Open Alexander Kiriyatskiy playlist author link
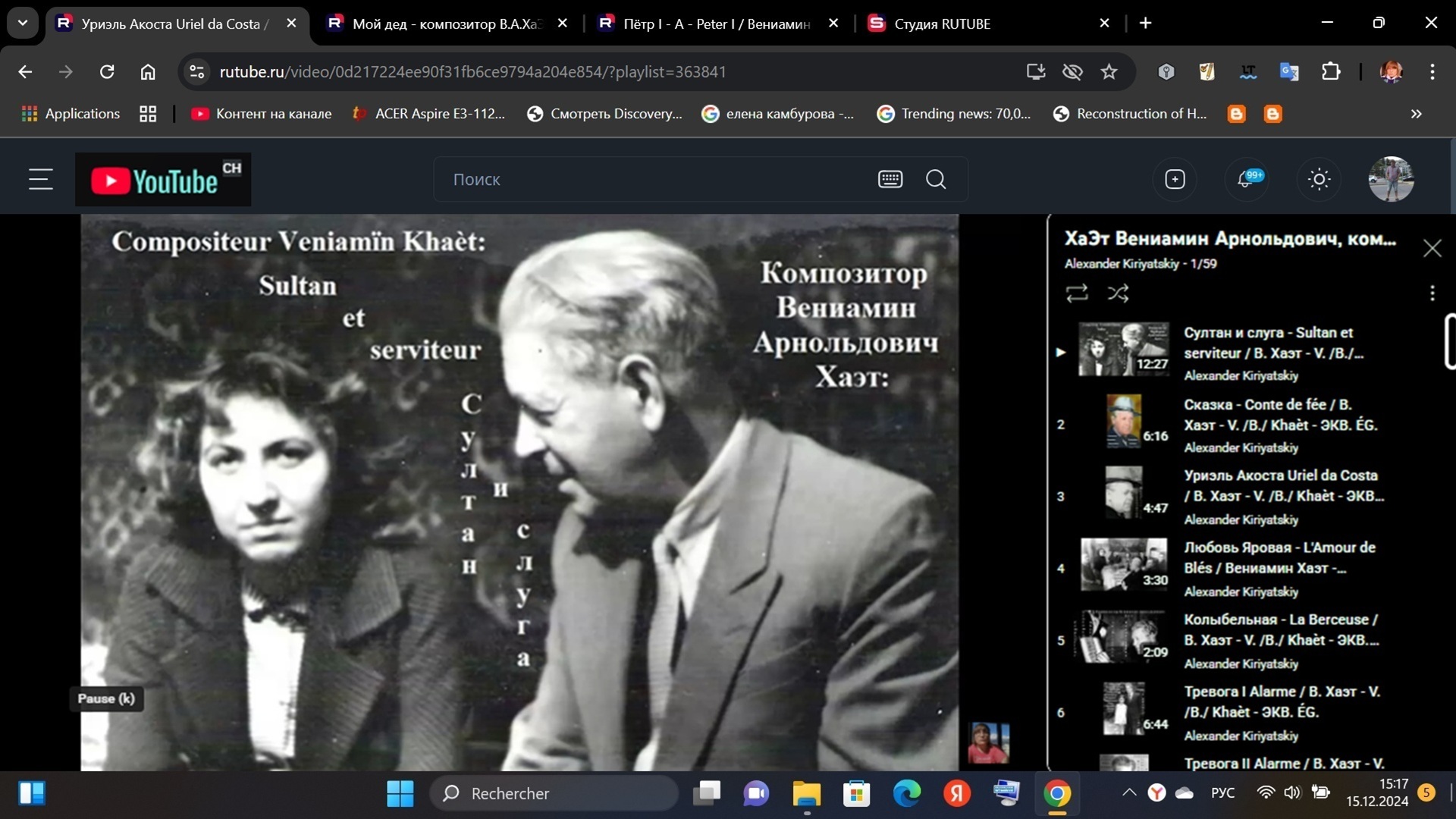 pyautogui.click(x=1121, y=264)
